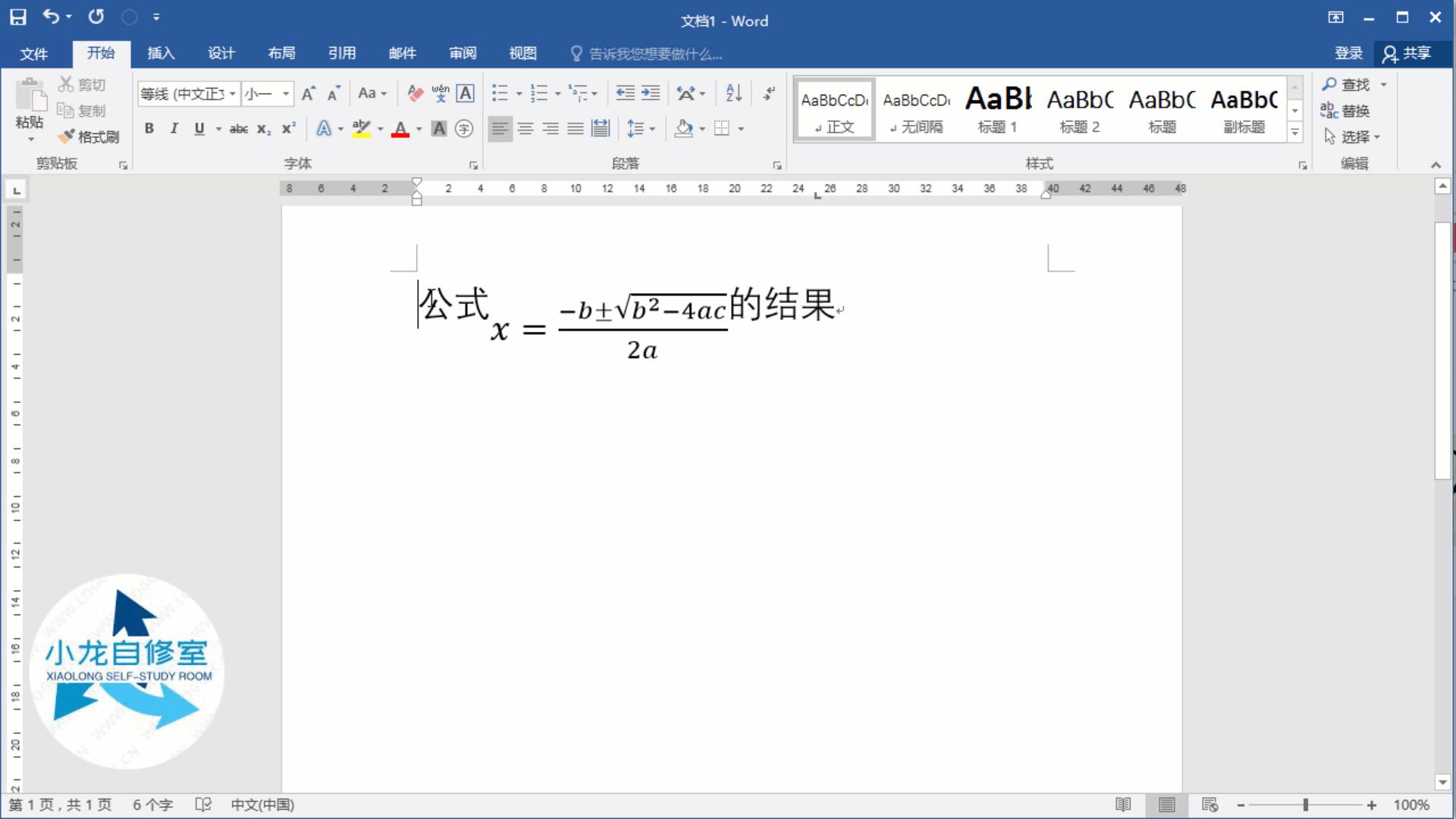Click the 拼音指南 (phonetic guide) icon

(440, 93)
